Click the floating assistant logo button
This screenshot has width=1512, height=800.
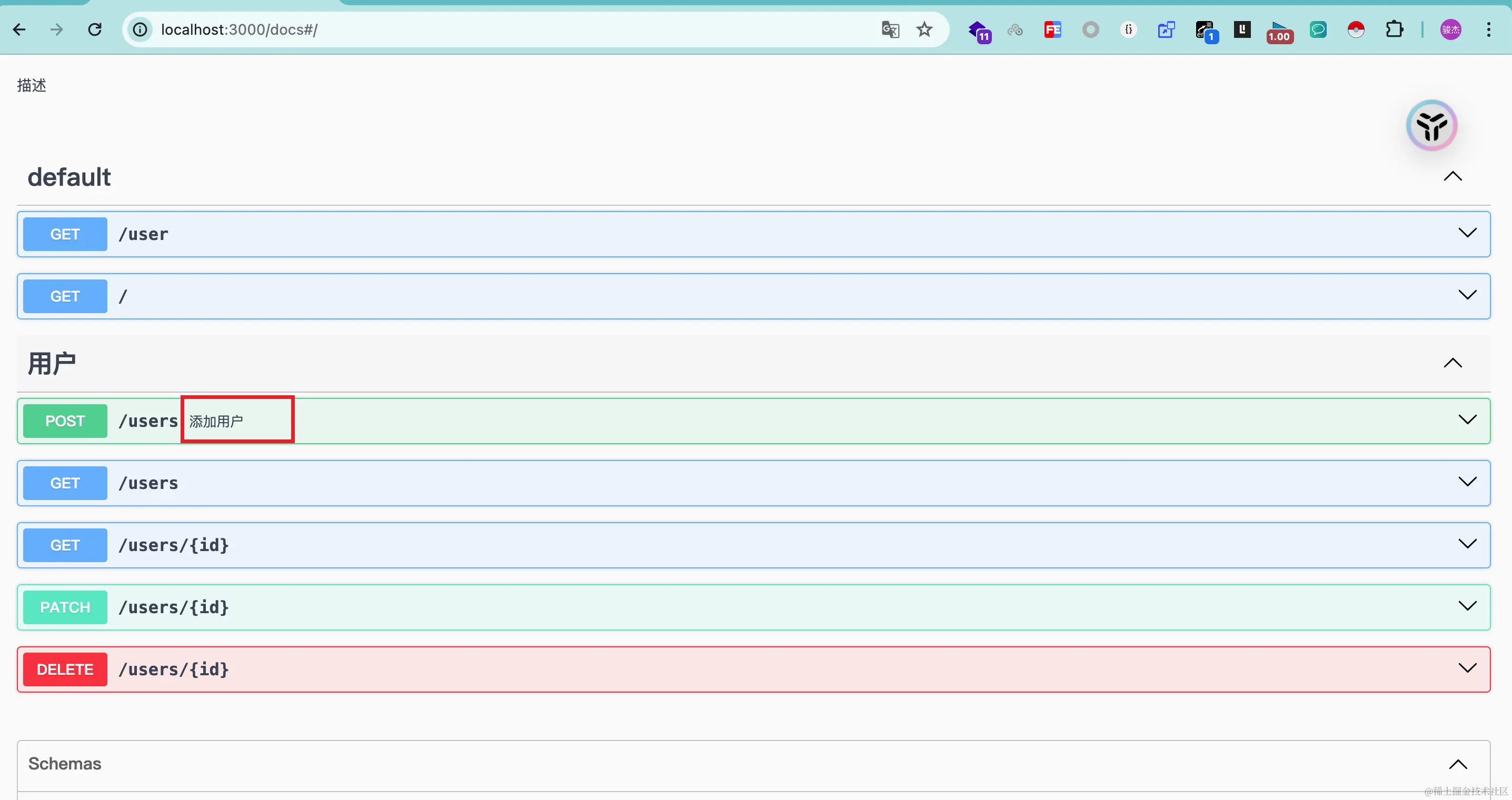1431,126
